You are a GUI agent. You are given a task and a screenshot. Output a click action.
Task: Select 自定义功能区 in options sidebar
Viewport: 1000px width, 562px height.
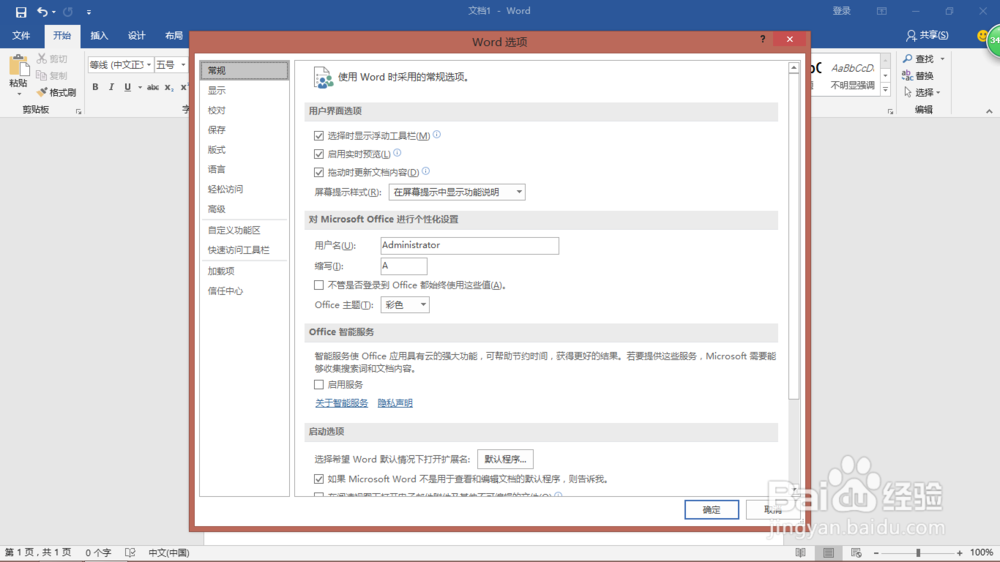click(x=244, y=230)
